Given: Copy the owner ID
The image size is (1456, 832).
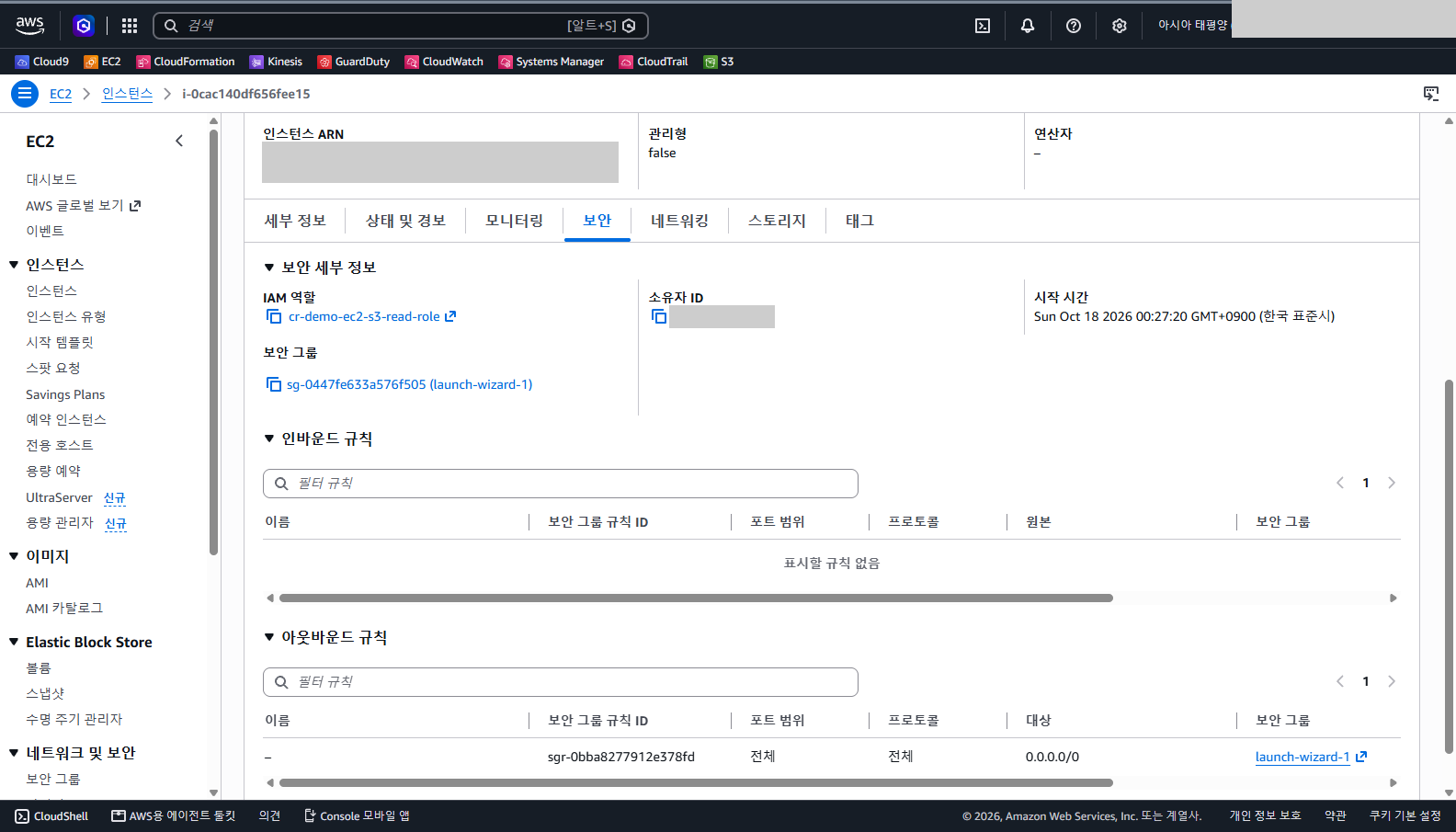Looking at the screenshot, I should (x=659, y=316).
